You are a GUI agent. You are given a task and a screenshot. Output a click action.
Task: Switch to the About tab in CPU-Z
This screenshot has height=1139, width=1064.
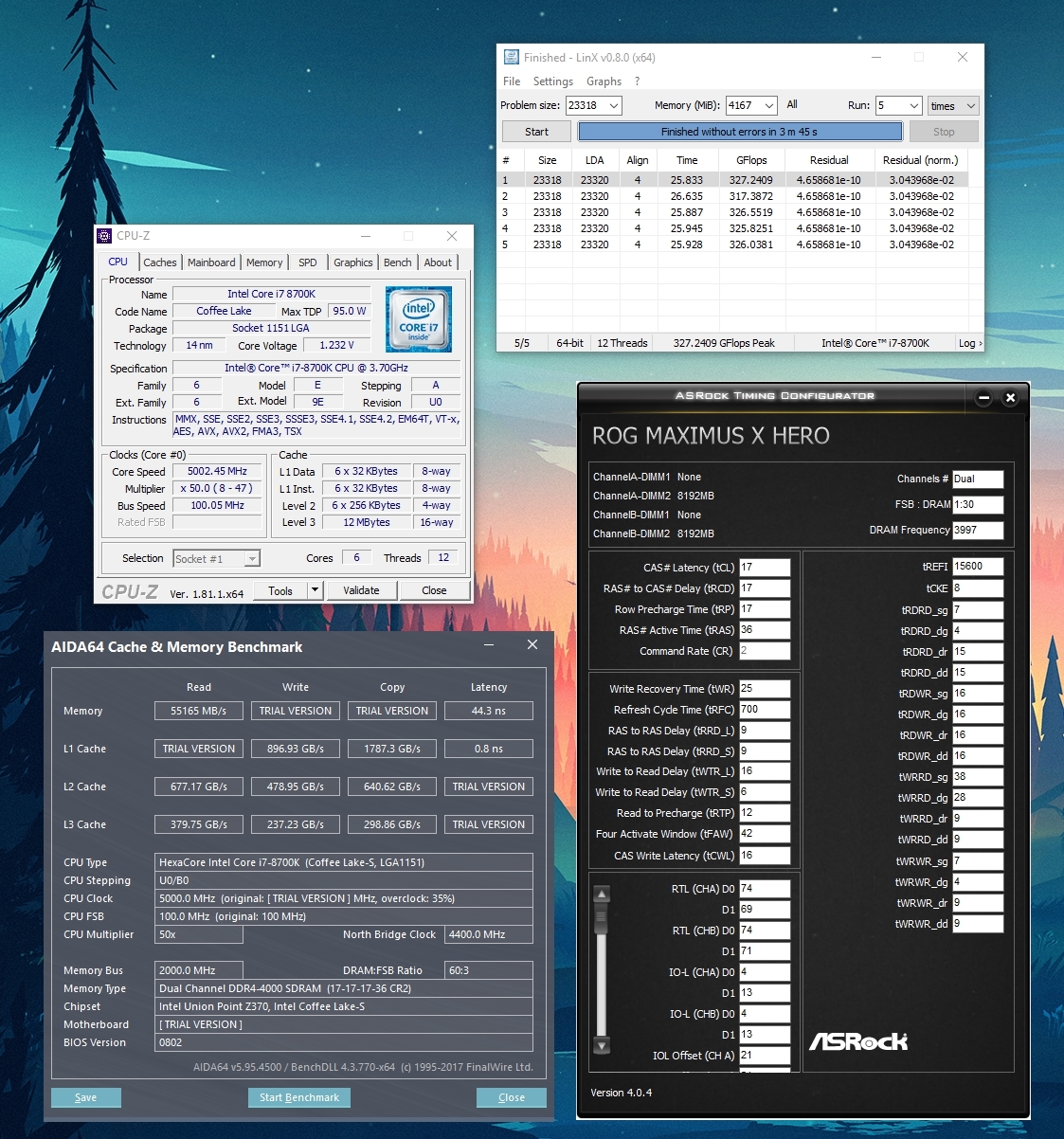[x=438, y=262]
